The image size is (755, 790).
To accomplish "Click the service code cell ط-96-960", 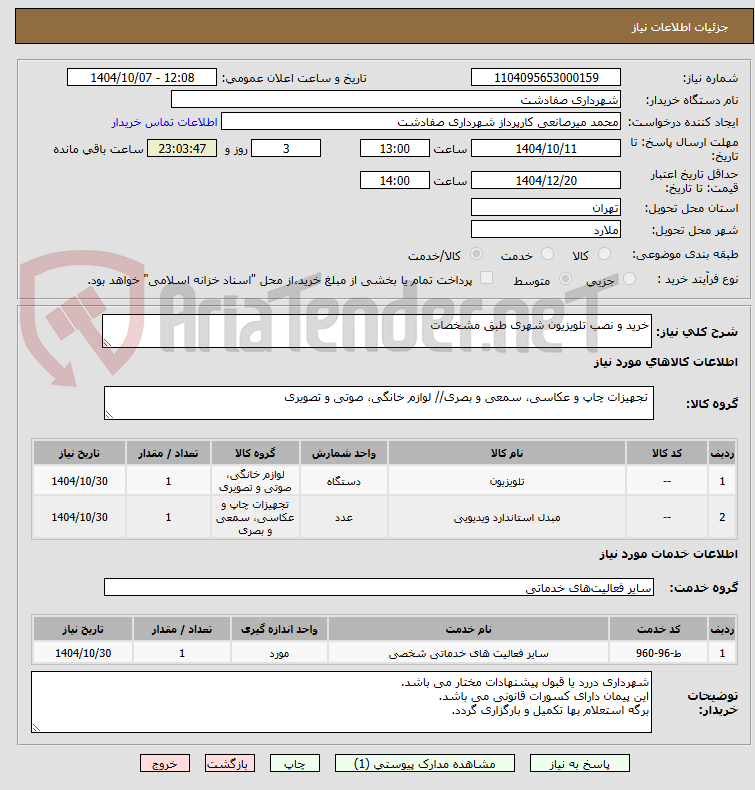I will pyautogui.click(x=658, y=653).
